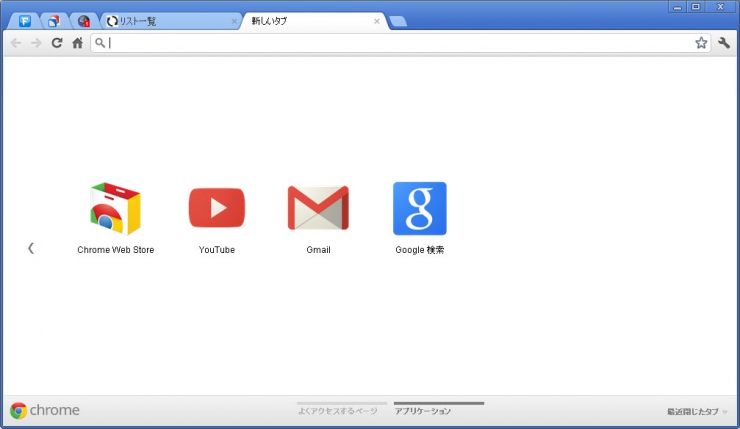Select the 新しいタブ tab
Screen dimensions: 740x429
[x=315, y=21]
